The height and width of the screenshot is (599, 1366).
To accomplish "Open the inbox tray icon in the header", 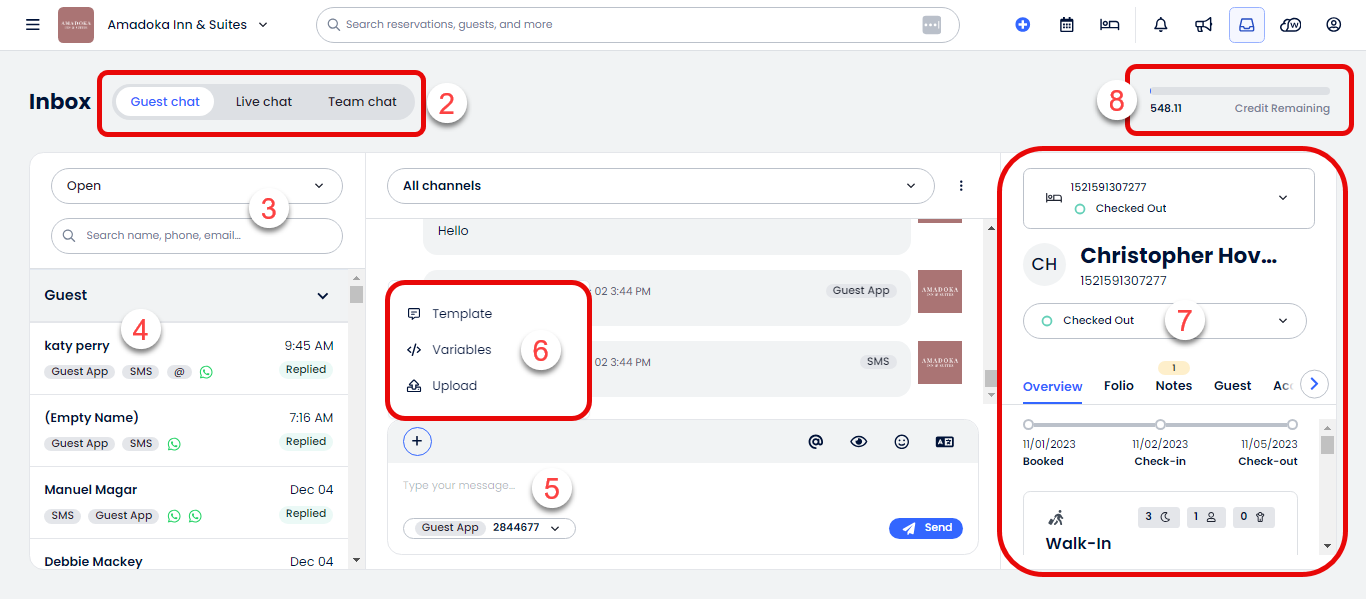I will pyautogui.click(x=1247, y=25).
